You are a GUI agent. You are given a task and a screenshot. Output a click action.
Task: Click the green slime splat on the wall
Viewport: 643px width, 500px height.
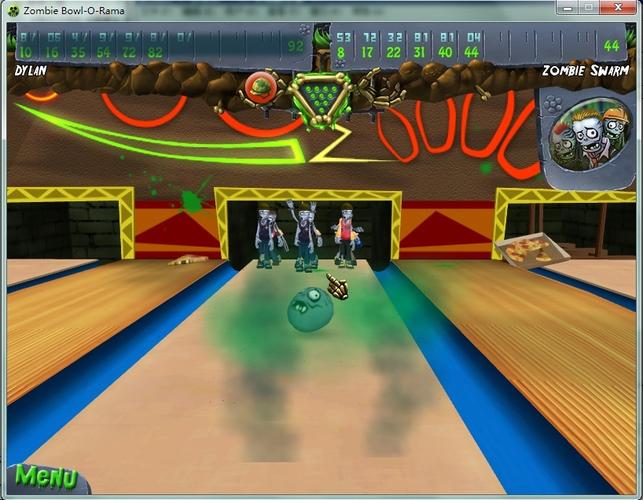[190, 200]
